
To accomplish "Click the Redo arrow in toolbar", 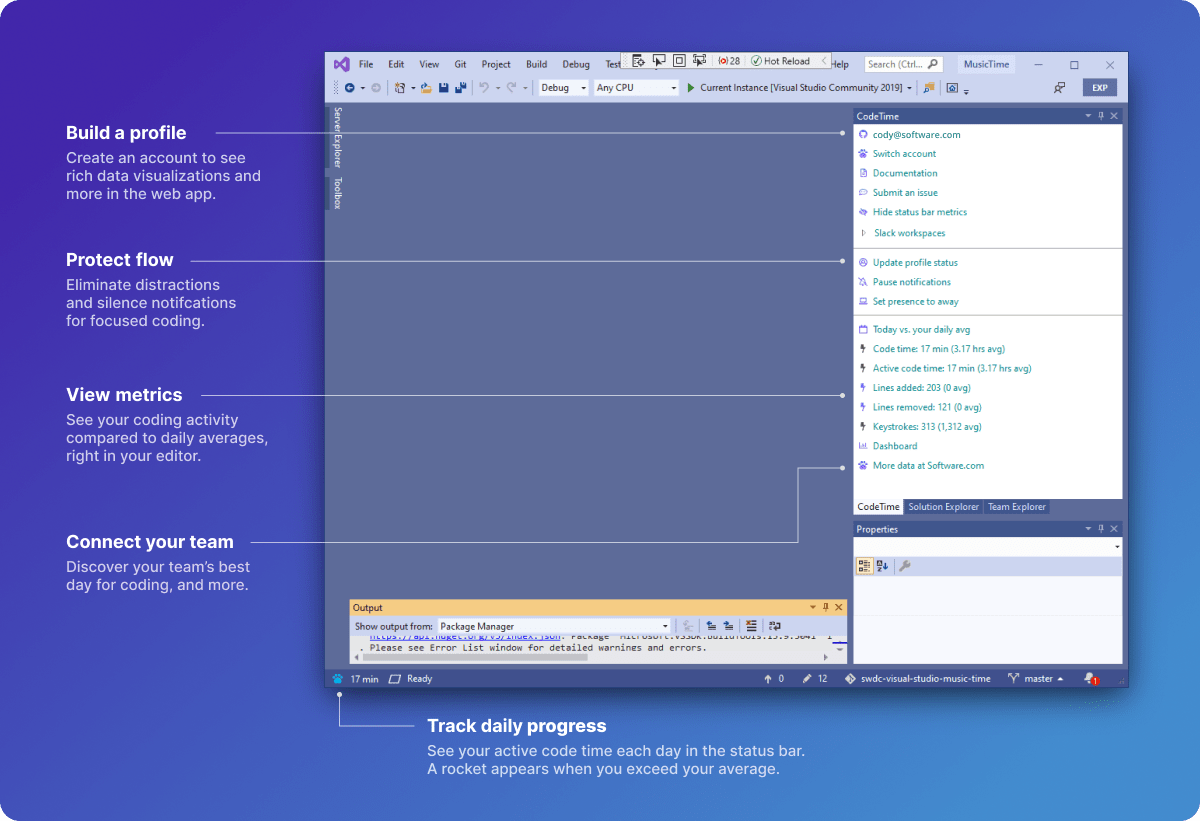I will (511, 88).
